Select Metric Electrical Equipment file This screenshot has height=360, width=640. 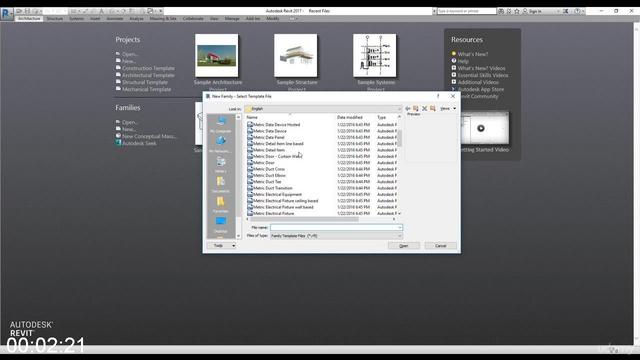click(278, 194)
